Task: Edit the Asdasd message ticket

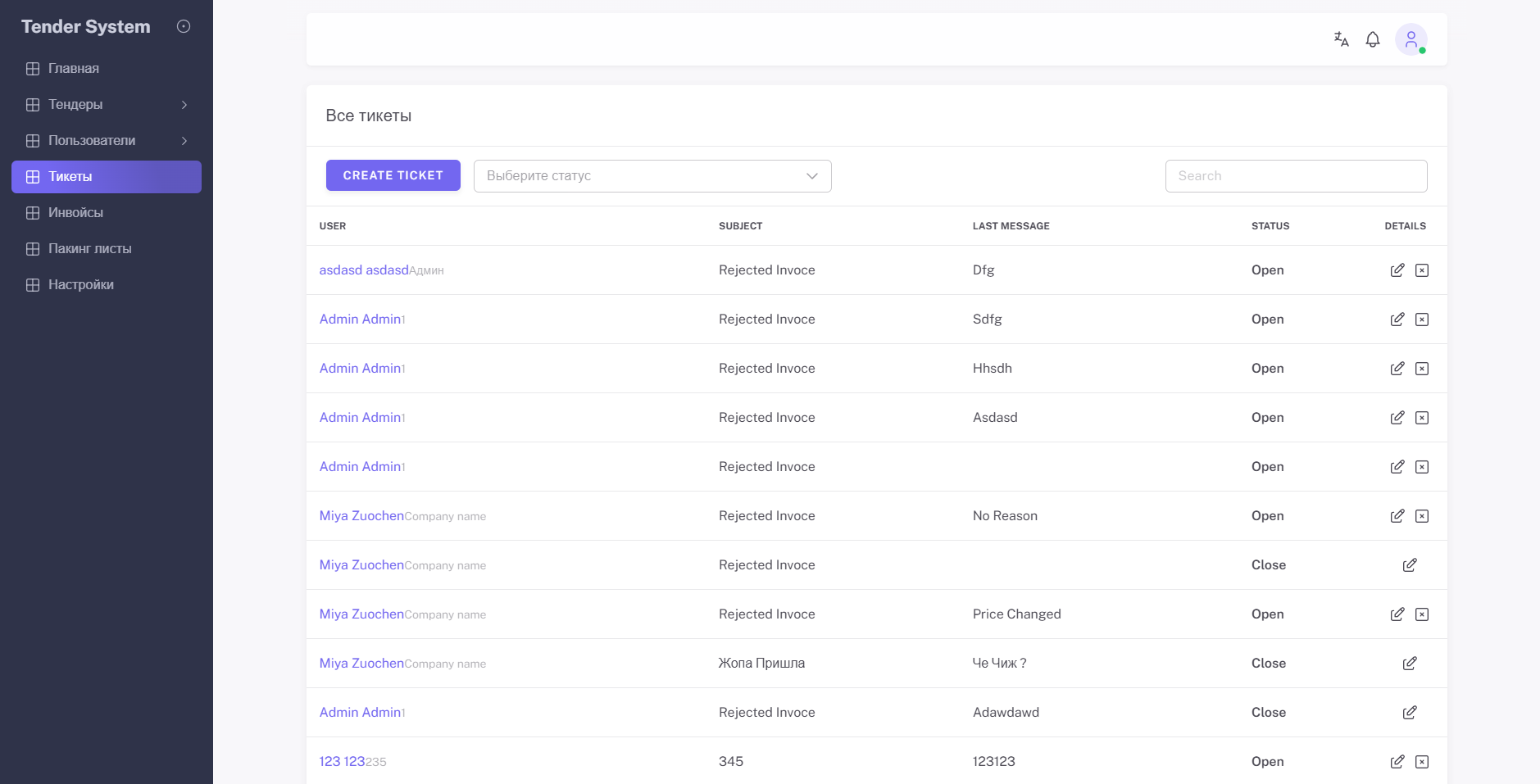Action: pyautogui.click(x=1397, y=418)
